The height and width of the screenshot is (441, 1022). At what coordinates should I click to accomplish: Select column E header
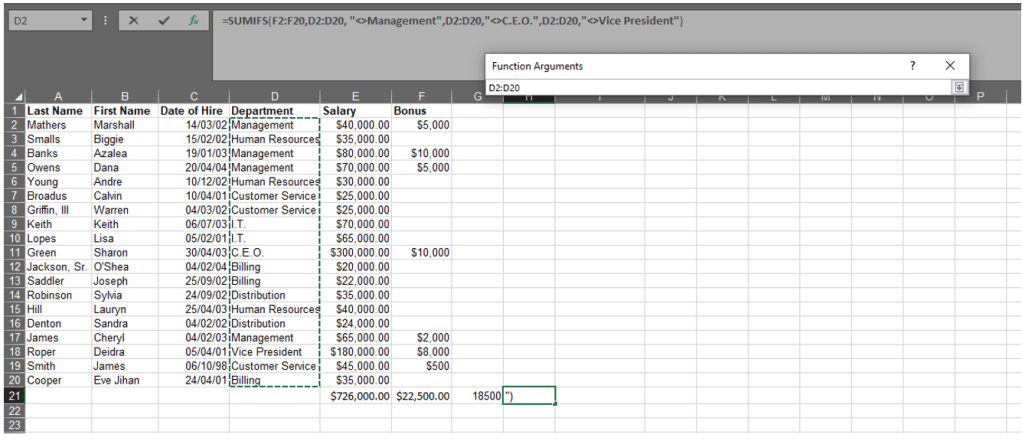[x=356, y=97]
